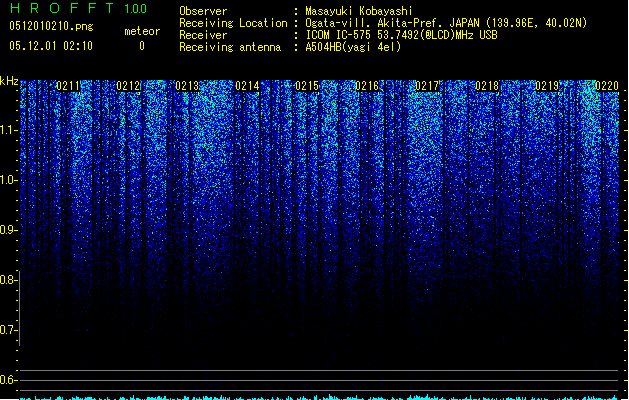
Task: Click the 0219 time marker
Action: [547, 86]
